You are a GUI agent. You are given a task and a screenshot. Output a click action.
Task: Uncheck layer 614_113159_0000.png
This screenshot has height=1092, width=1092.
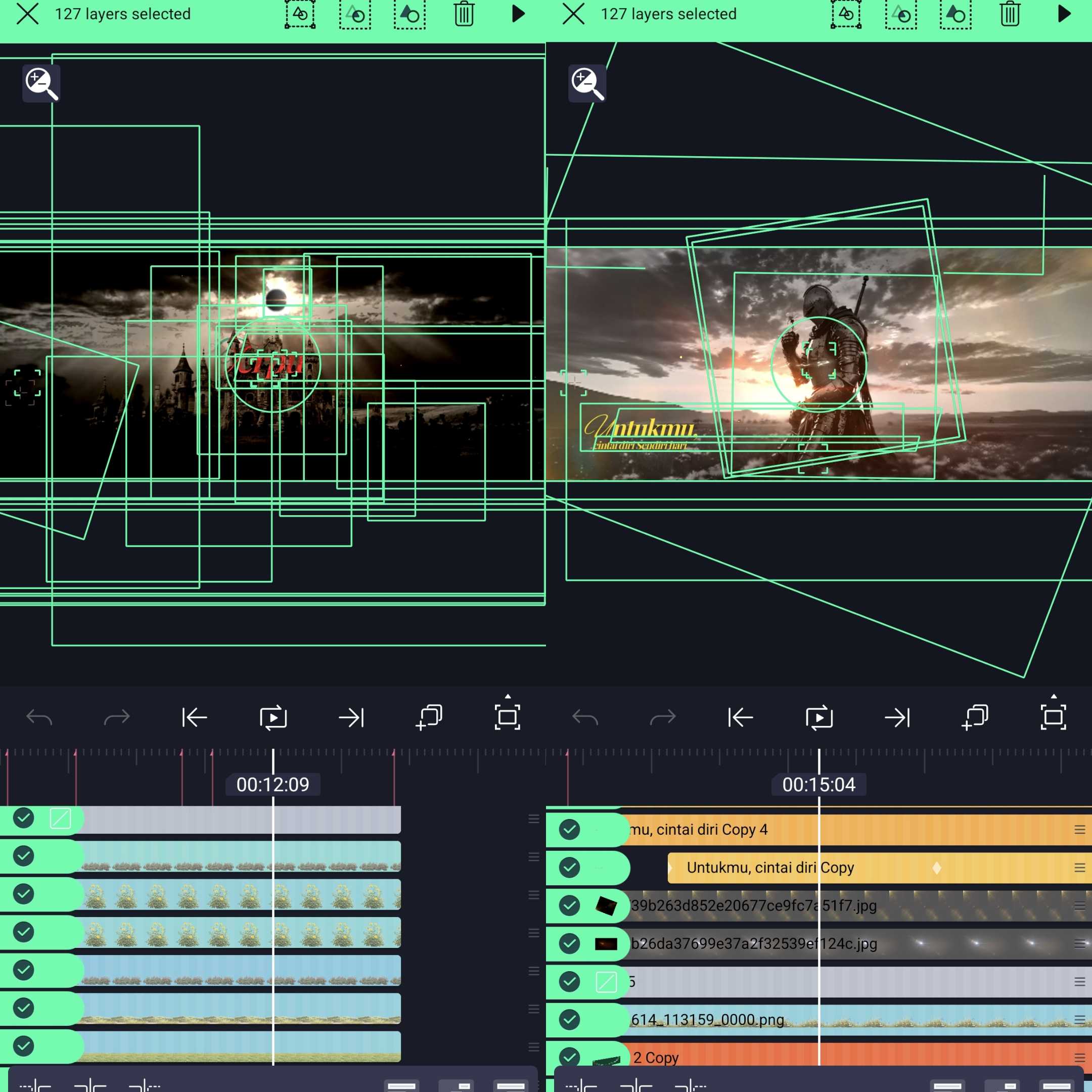pyautogui.click(x=569, y=1020)
